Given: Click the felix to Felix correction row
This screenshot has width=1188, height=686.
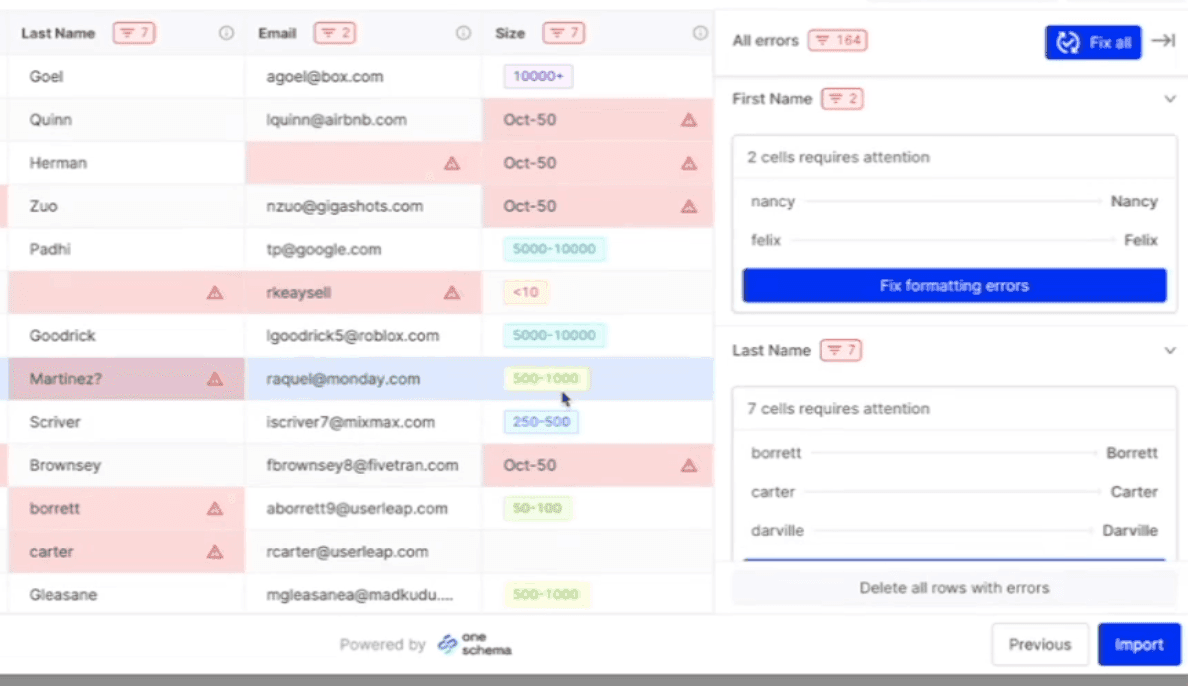Looking at the screenshot, I should (x=955, y=240).
